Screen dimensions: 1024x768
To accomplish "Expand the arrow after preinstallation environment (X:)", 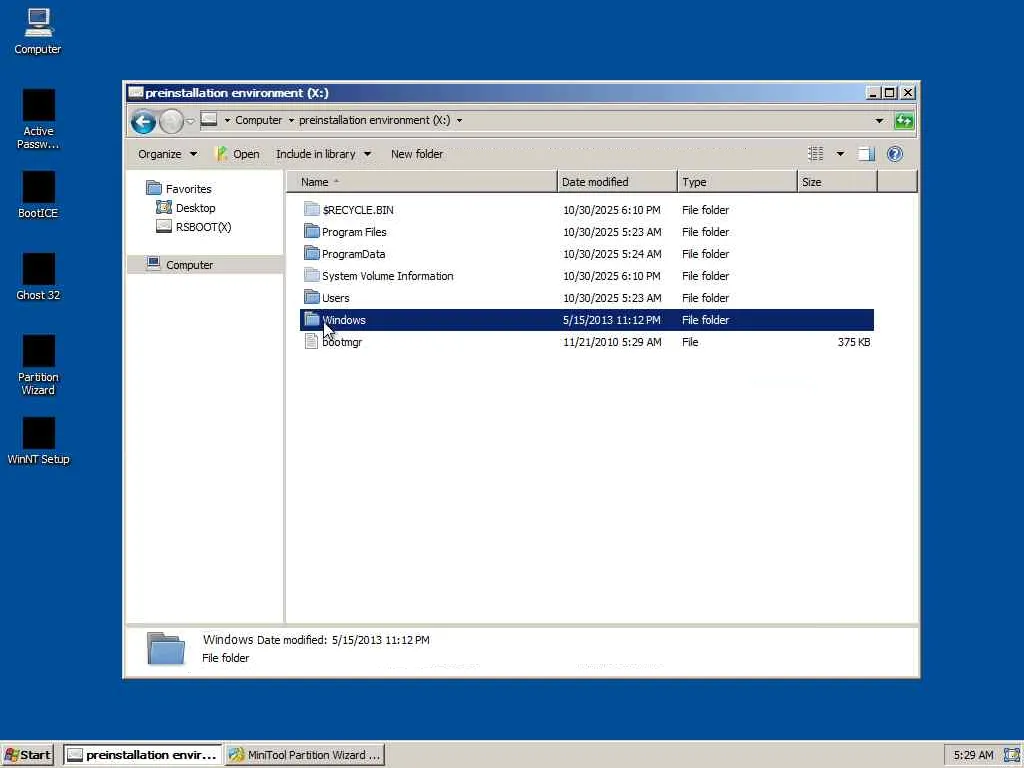I will coord(459,120).
